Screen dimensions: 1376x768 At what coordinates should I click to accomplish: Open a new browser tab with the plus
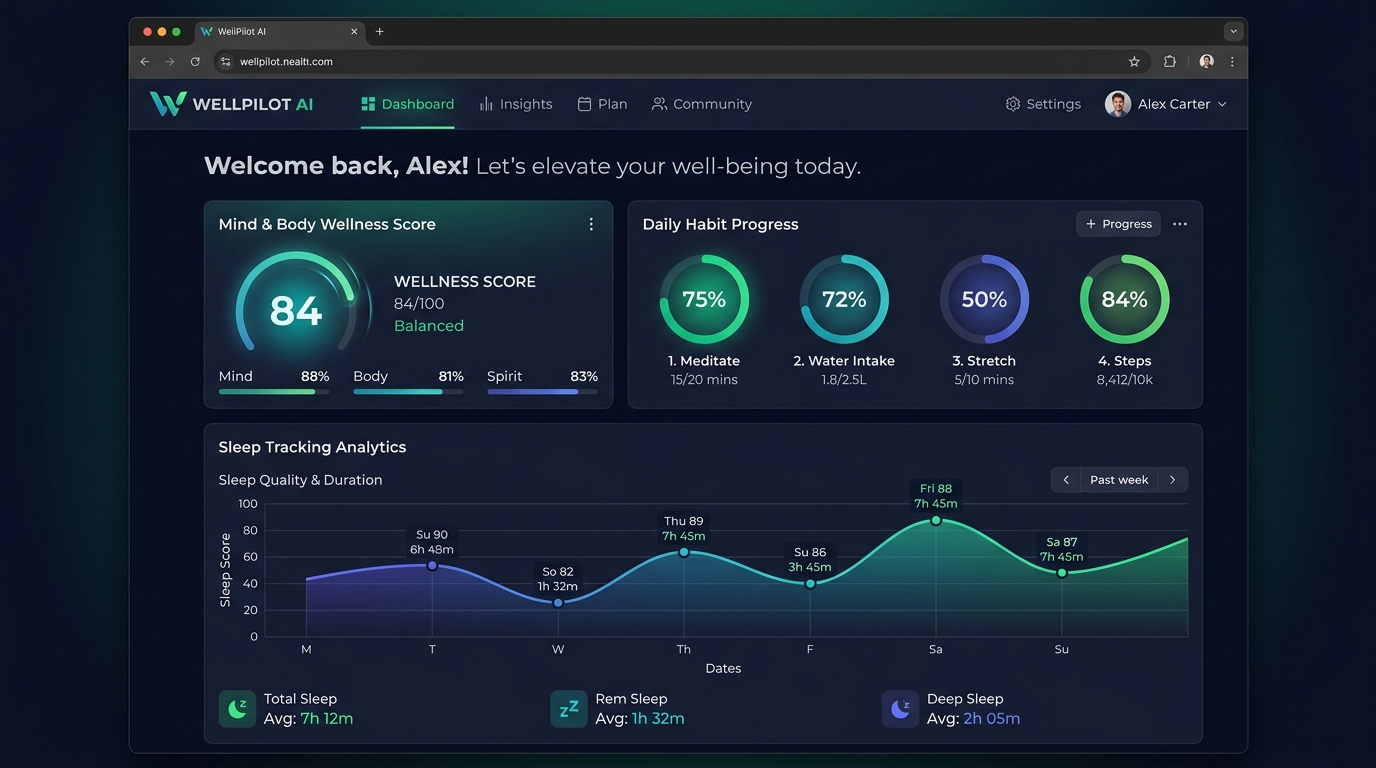379,32
